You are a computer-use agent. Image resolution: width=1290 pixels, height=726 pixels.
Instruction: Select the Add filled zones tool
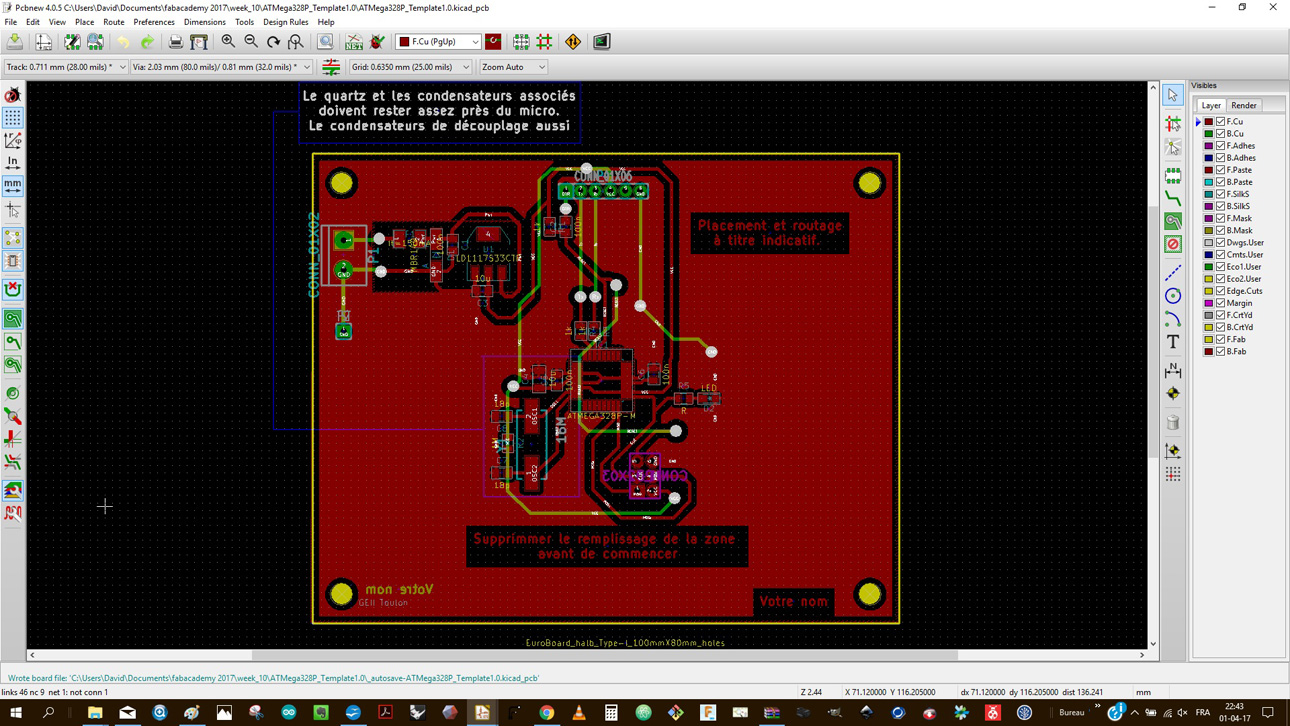(1173, 221)
